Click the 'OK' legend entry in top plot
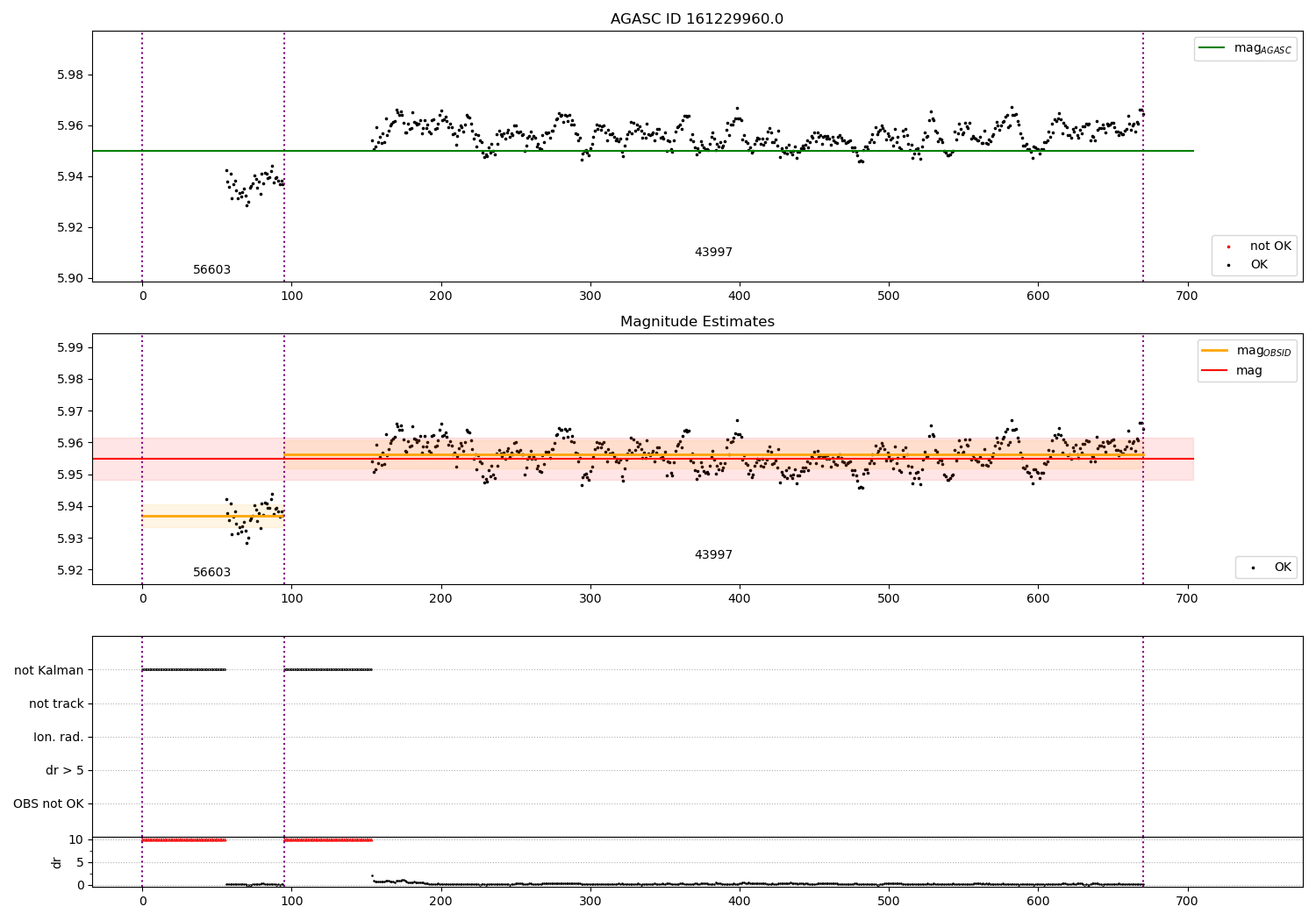The width and height of the screenshot is (1316, 921). point(1259,265)
